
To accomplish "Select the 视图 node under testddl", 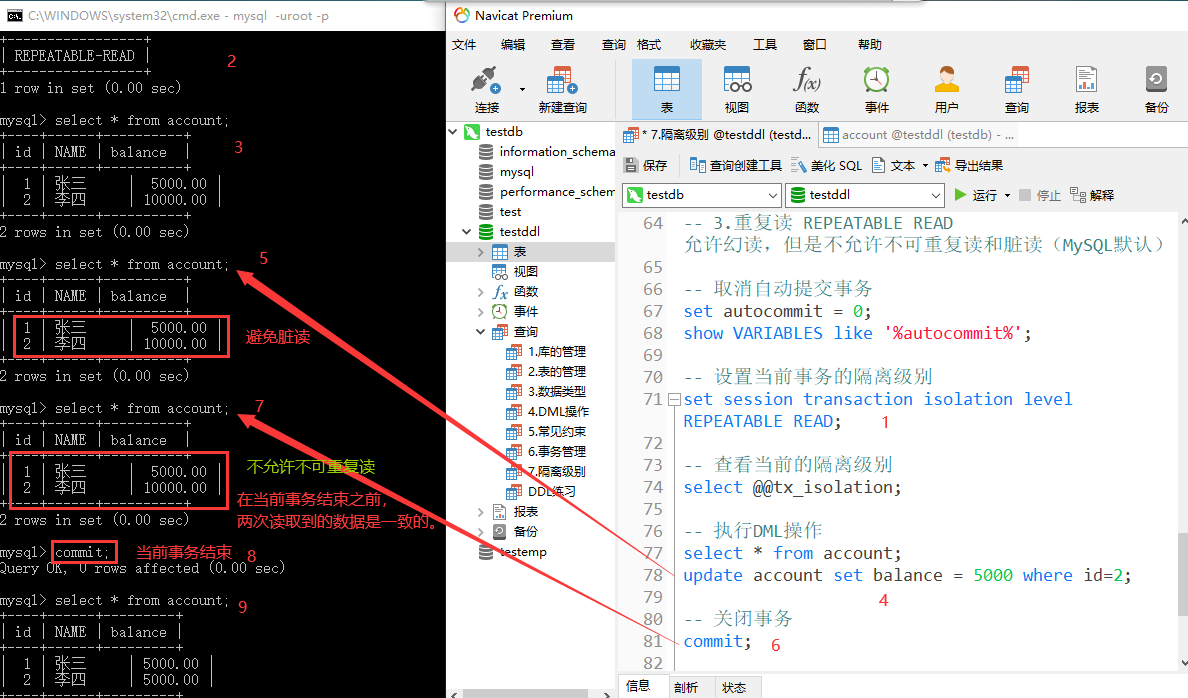I will click(x=516, y=271).
